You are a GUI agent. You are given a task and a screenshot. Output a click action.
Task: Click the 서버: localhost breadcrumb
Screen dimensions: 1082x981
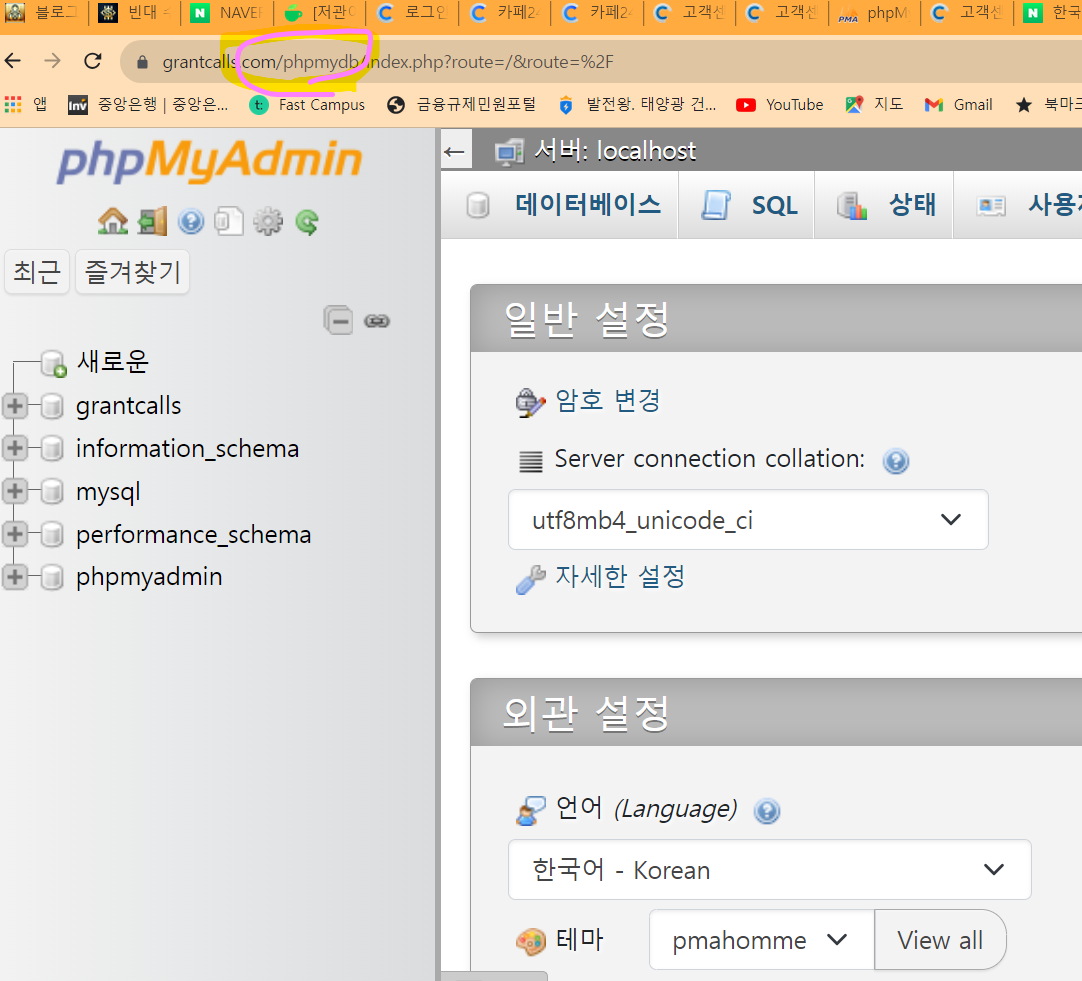point(615,151)
